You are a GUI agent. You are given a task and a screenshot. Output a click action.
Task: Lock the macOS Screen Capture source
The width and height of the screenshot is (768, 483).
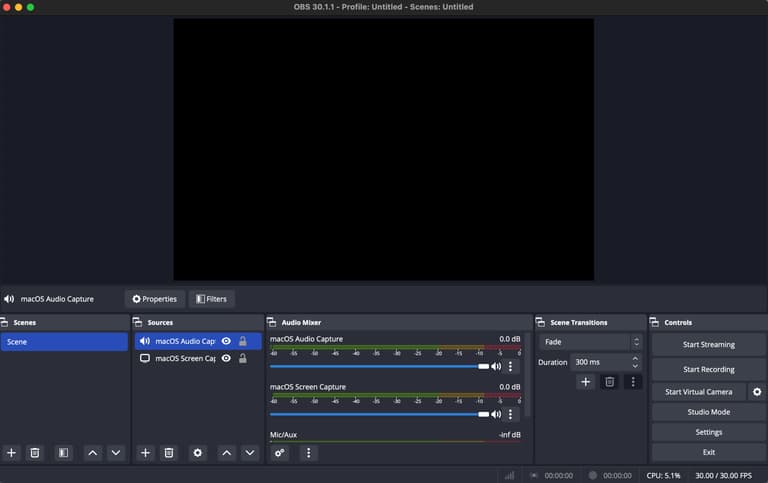[242, 359]
